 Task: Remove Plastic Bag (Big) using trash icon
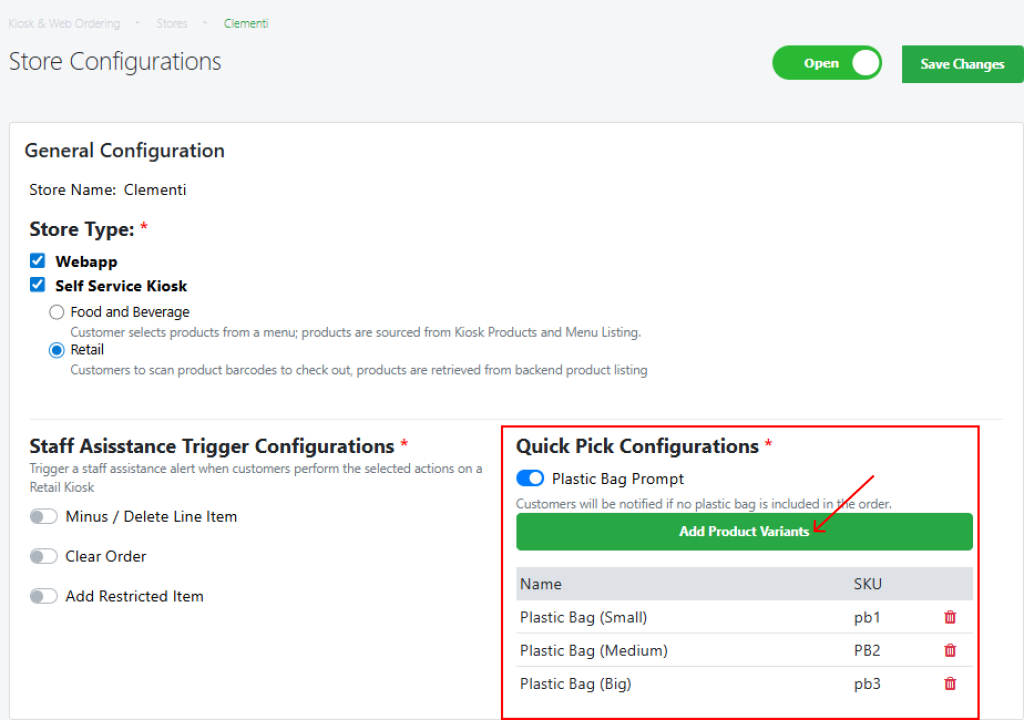click(950, 684)
